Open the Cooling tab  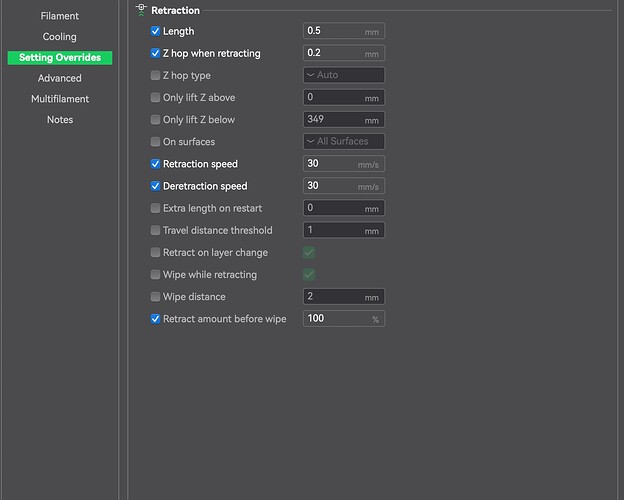[x=60, y=37]
